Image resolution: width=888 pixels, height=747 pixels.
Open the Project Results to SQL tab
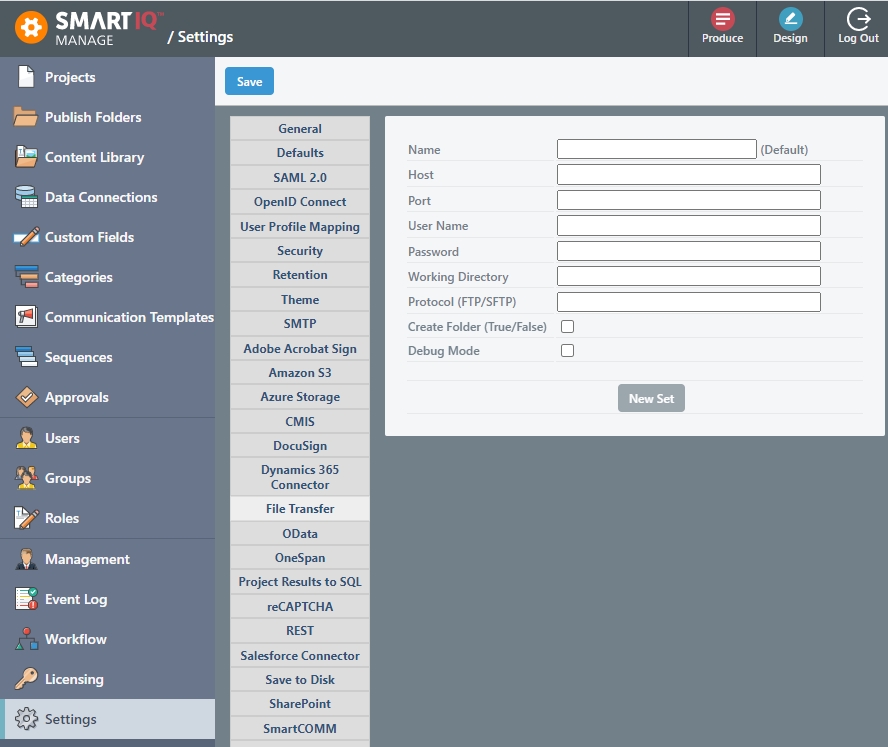coord(300,582)
